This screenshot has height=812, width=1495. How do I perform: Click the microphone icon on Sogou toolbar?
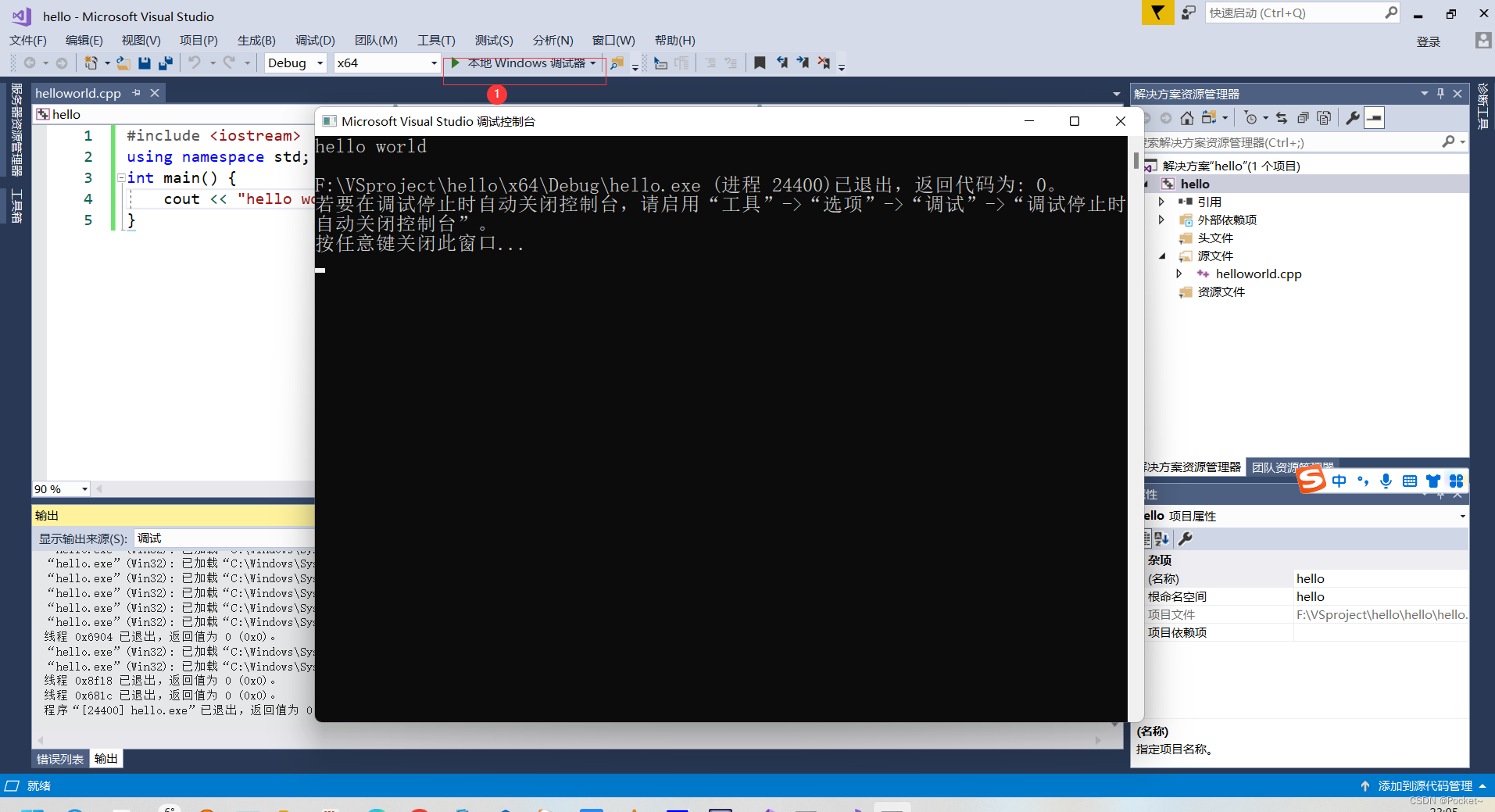[1385, 481]
